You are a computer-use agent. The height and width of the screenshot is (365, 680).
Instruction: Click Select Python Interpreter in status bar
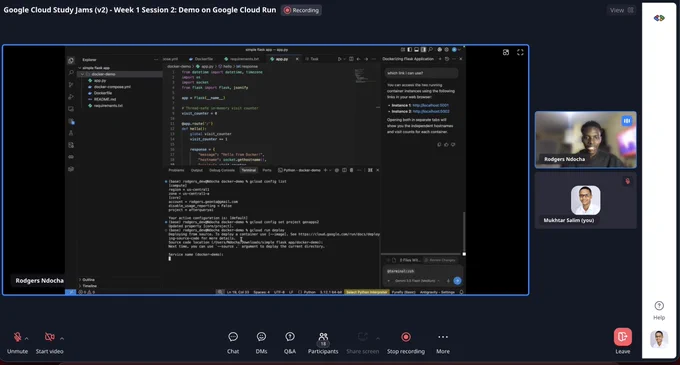click(366, 292)
